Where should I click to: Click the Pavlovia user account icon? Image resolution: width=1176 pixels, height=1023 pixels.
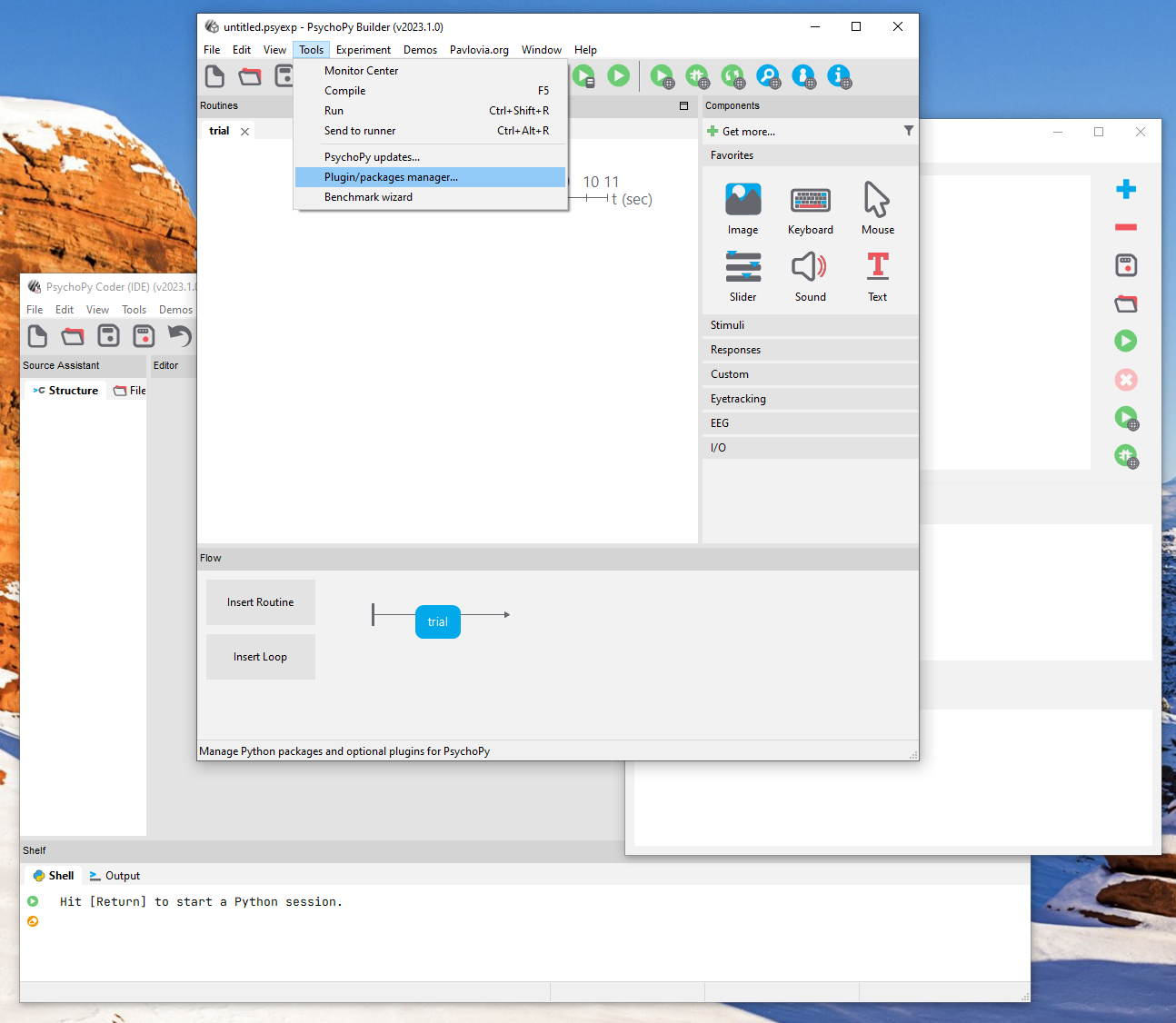(x=803, y=76)
